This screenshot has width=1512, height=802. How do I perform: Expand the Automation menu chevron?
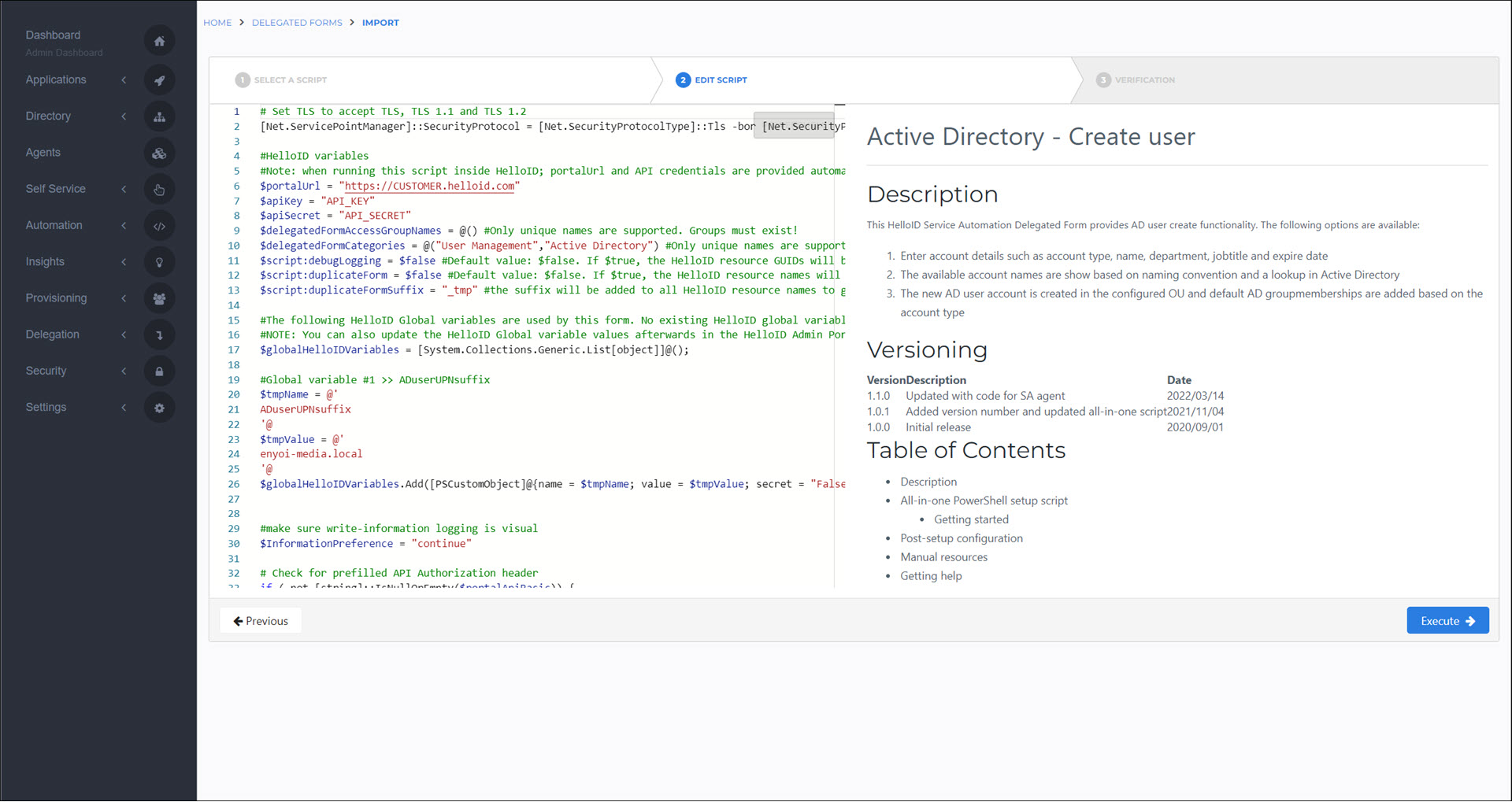coord(124,226)
